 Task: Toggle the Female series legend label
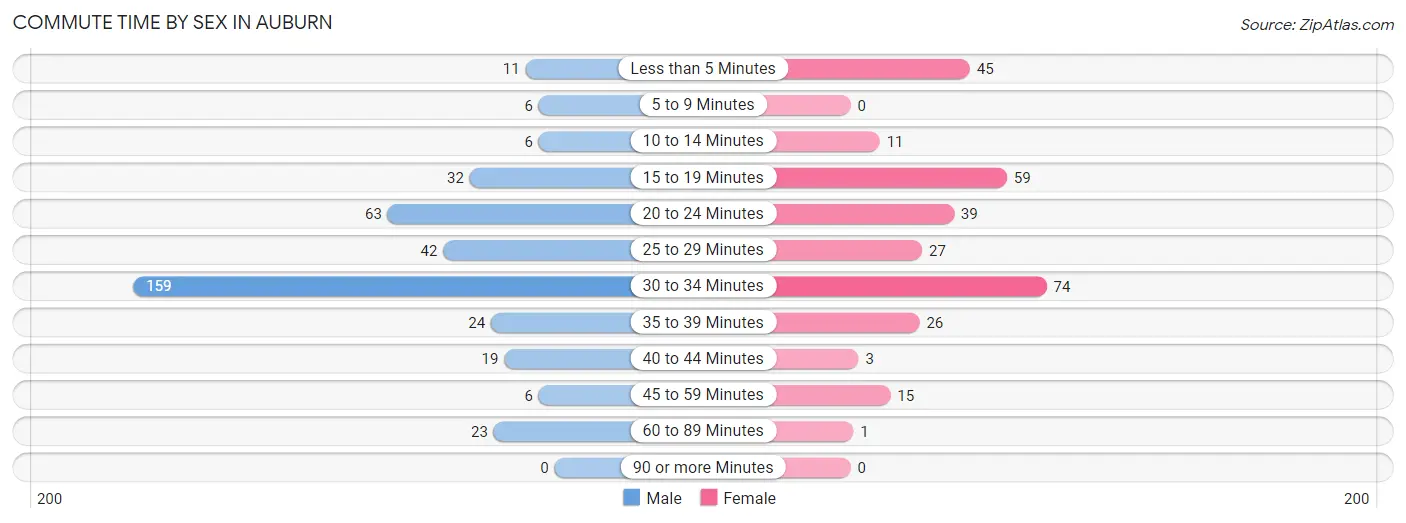749,498
